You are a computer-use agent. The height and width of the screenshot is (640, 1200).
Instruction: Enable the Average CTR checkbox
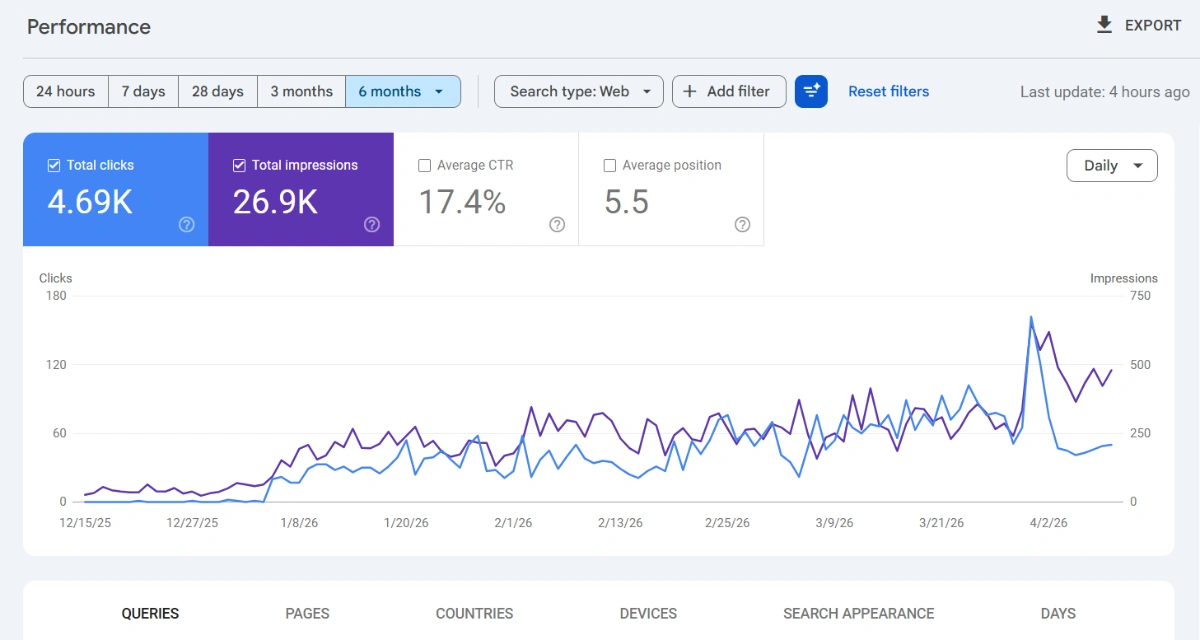pos(424,165)
